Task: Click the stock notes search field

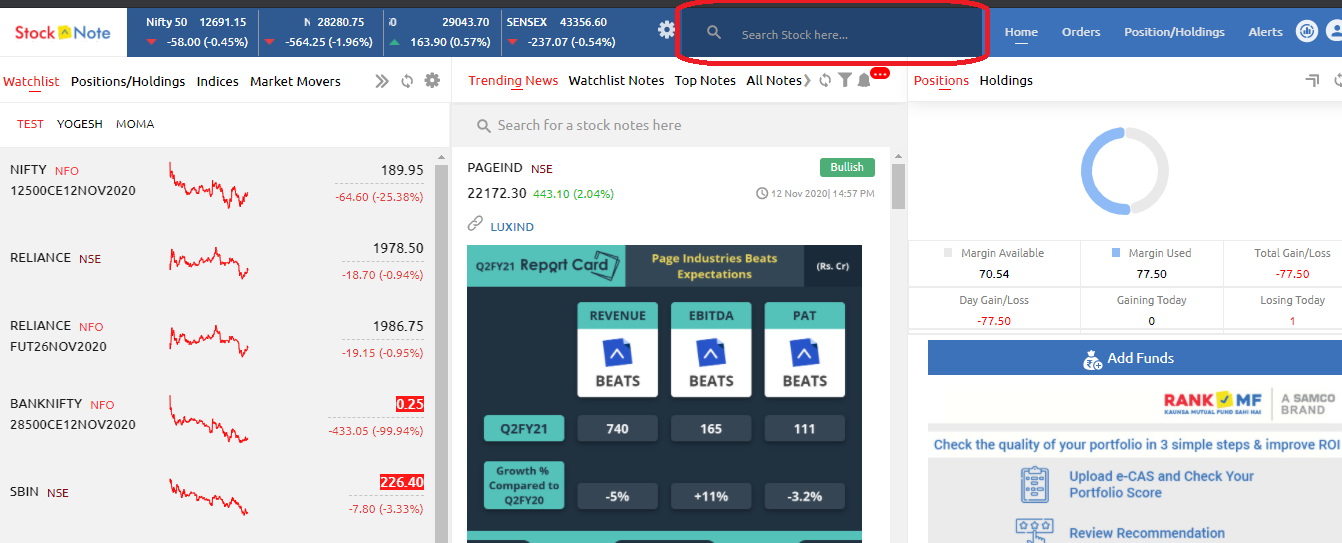Action: pyautogui.click(x=680, y=125)
